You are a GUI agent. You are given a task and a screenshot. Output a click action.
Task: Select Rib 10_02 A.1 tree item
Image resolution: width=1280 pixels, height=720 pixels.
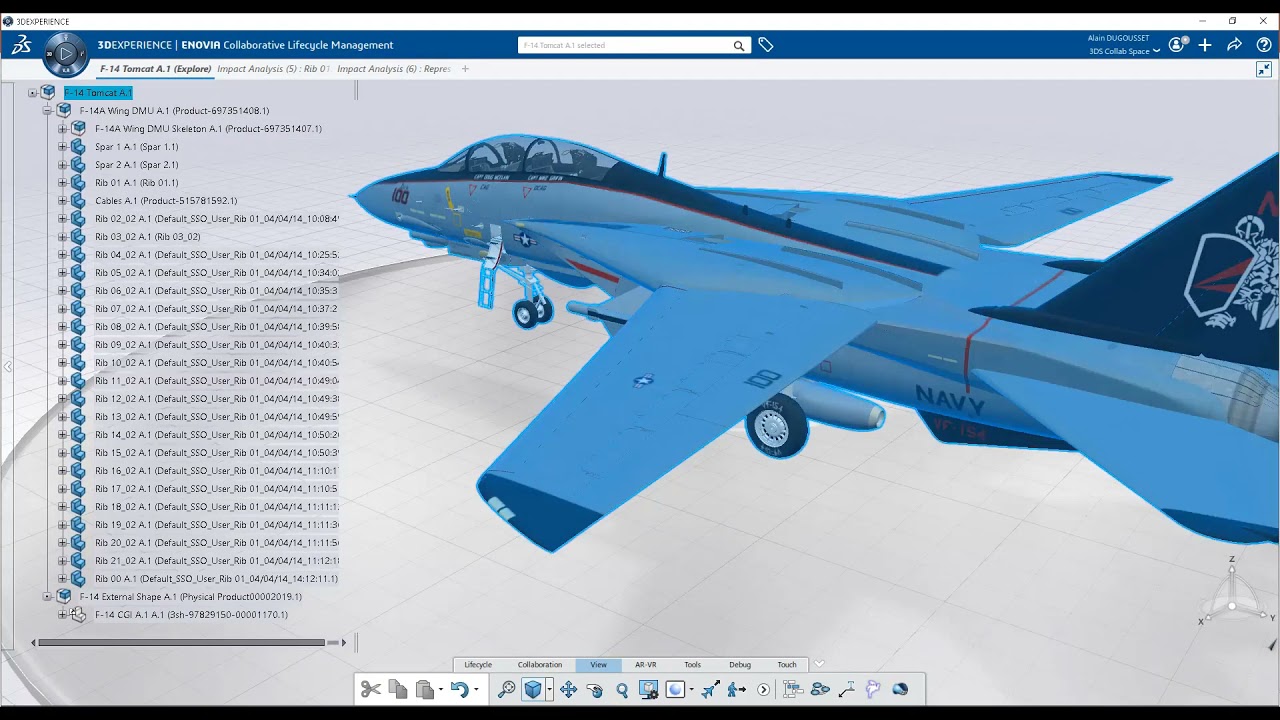(x=217, y=363)
